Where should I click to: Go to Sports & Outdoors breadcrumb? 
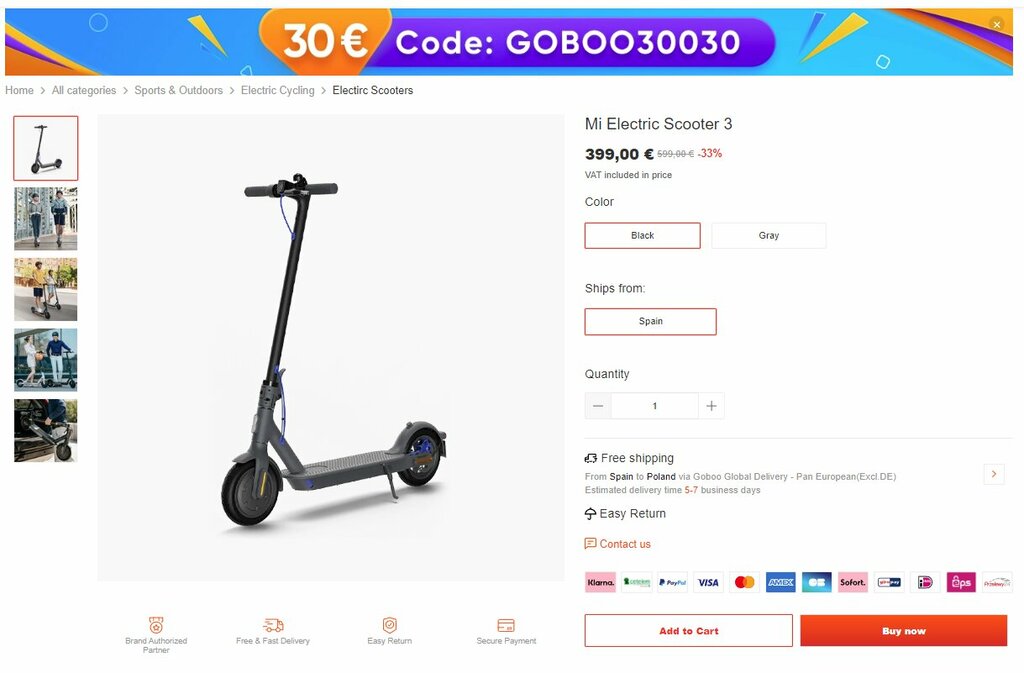(x=178, y=90)
